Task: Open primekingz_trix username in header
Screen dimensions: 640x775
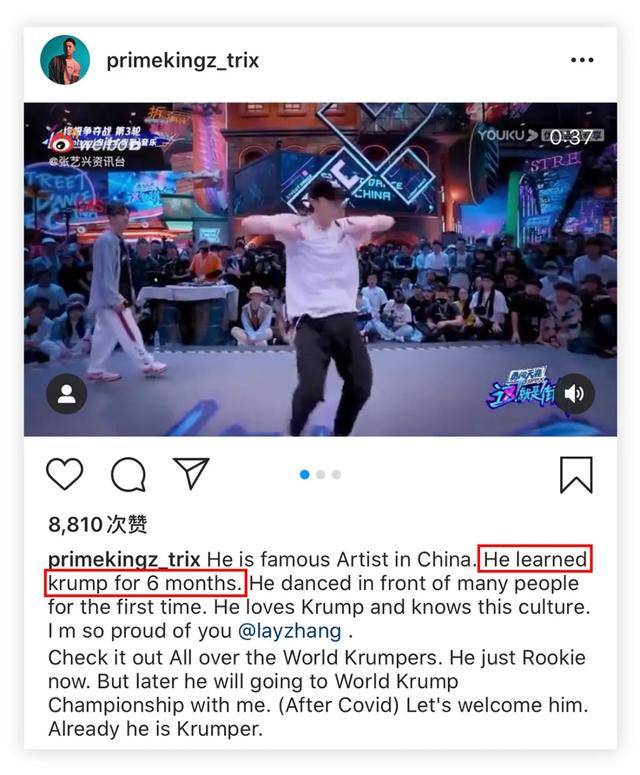Action: coord(182,61)
